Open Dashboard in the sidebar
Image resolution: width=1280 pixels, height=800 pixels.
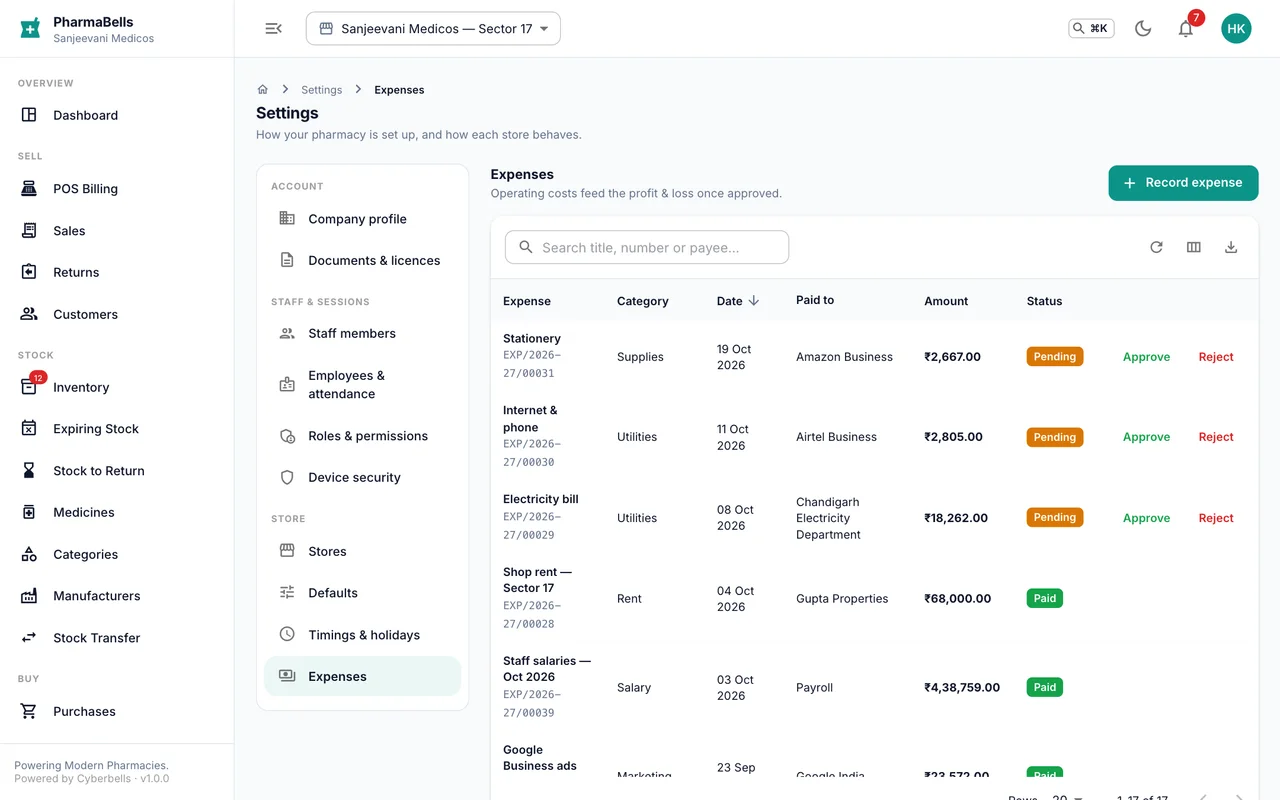click(117, 115)
